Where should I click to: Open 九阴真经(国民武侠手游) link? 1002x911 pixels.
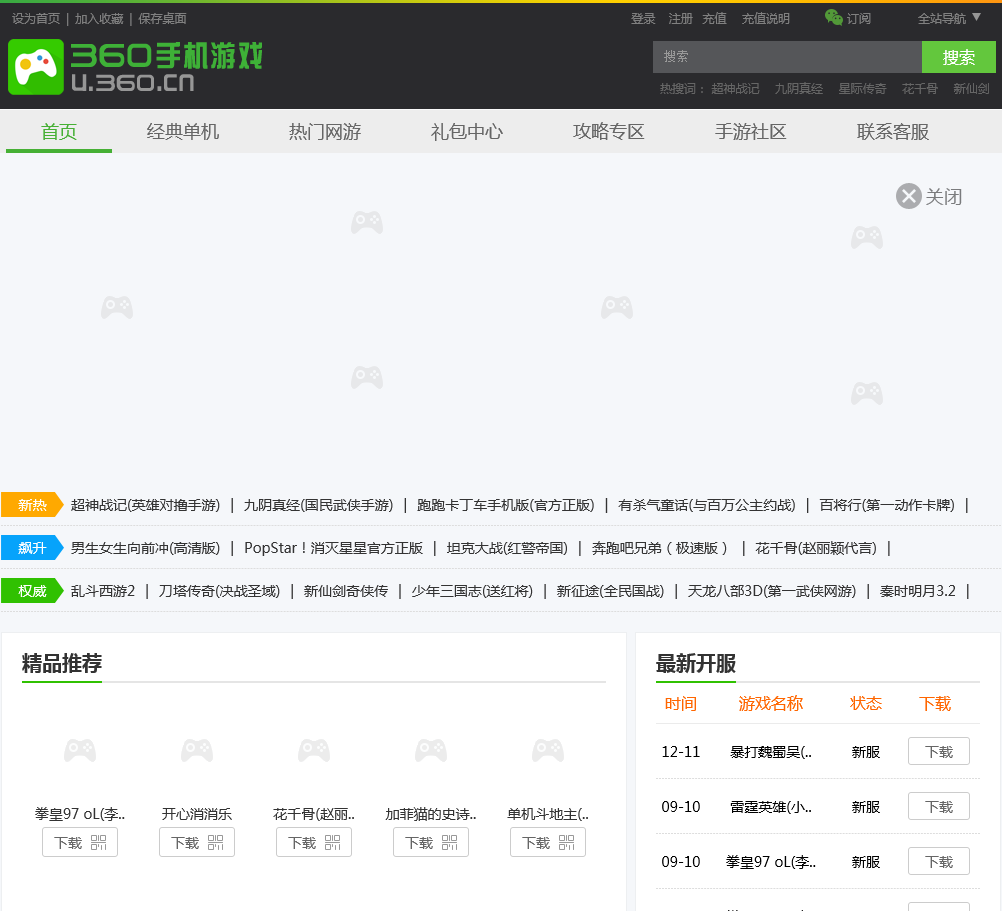tap(318, 505)
